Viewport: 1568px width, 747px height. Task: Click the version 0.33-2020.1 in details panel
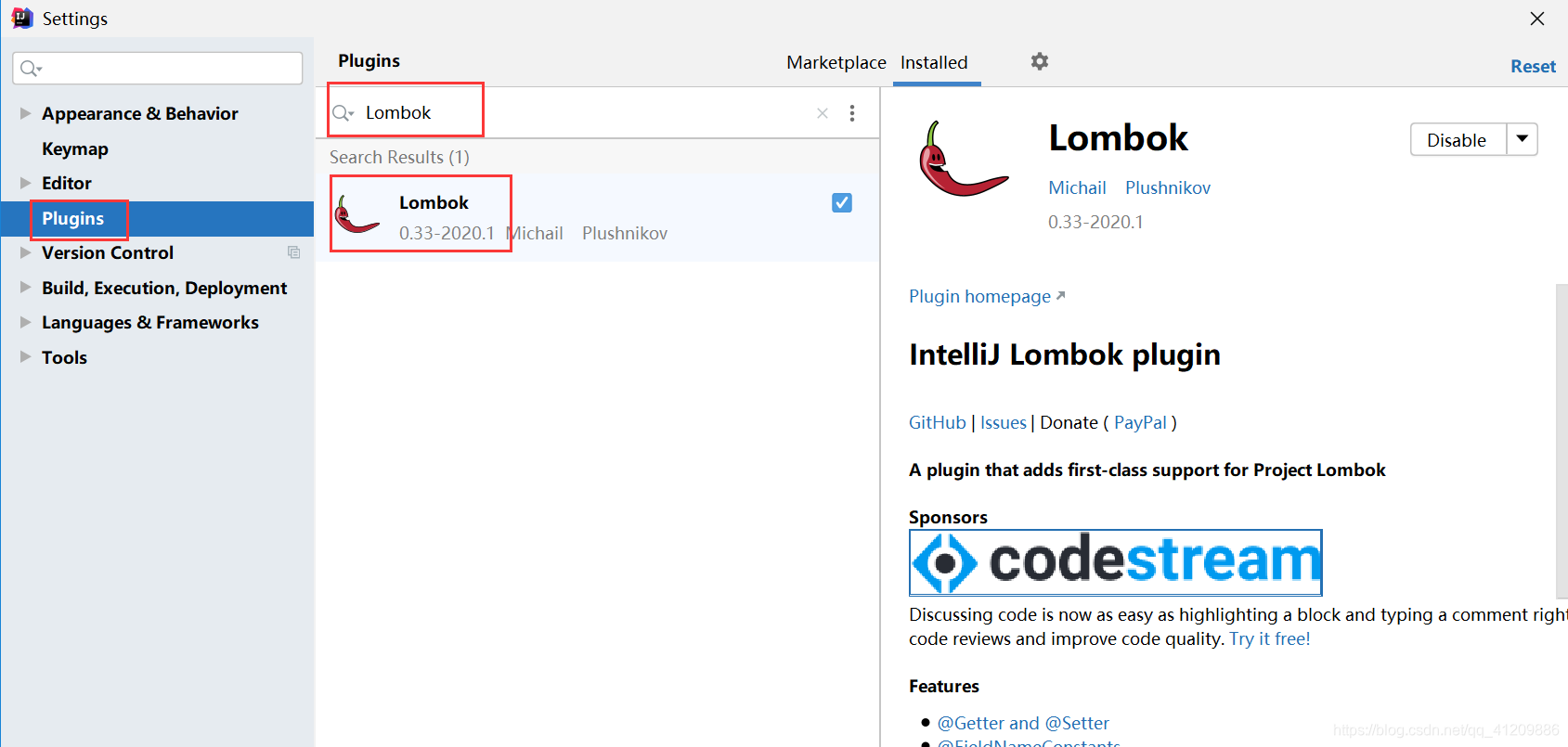coord(1095,222)
